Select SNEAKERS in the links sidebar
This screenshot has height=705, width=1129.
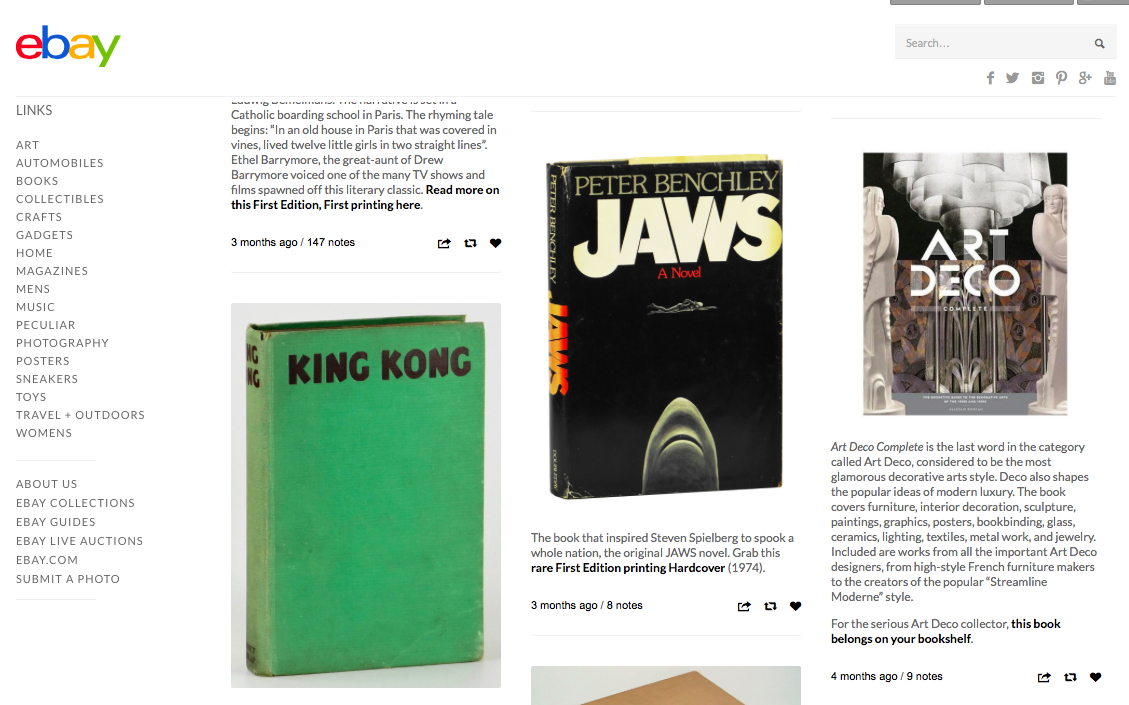(47, 379)
